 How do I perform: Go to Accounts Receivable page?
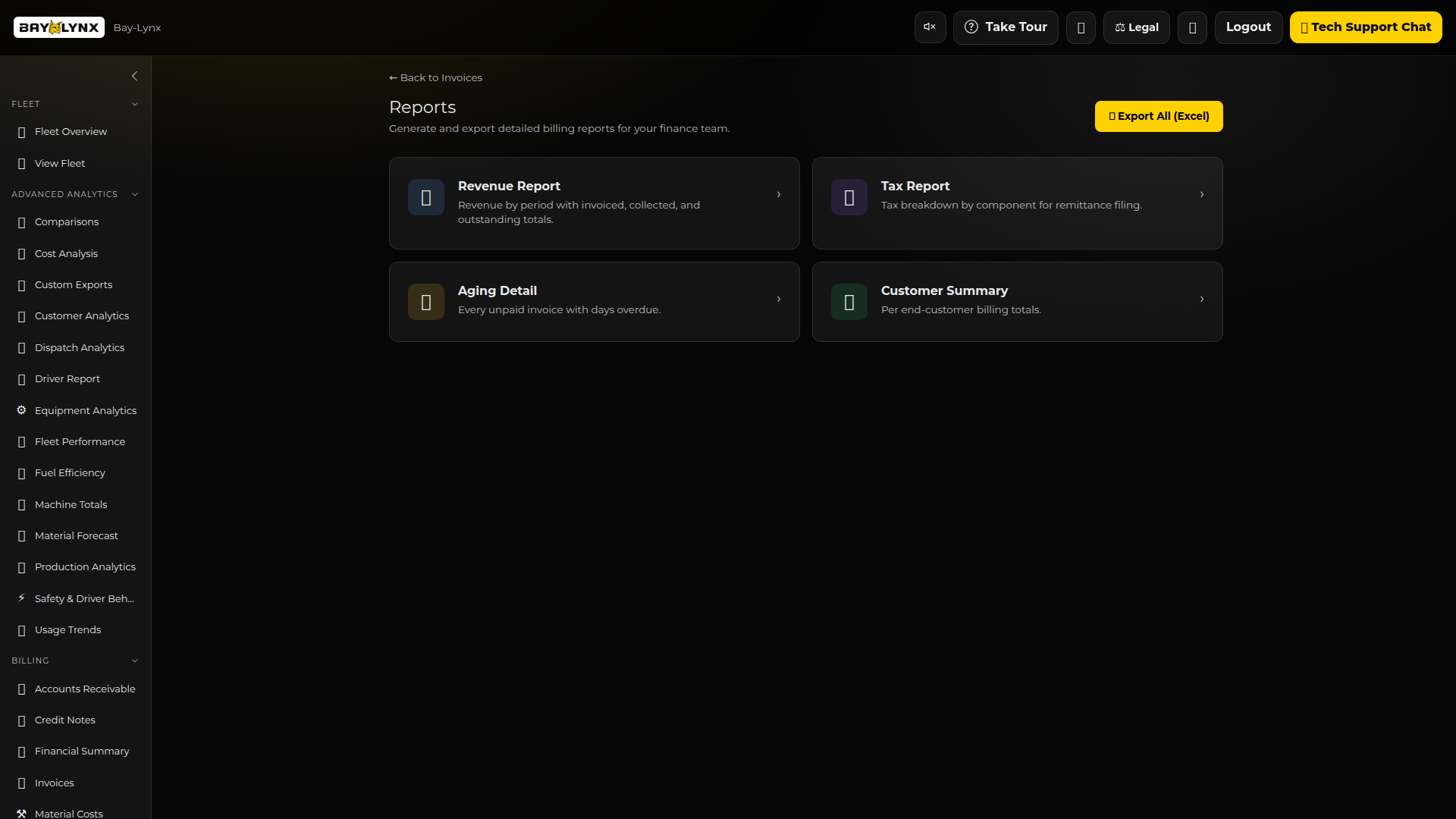85,689
